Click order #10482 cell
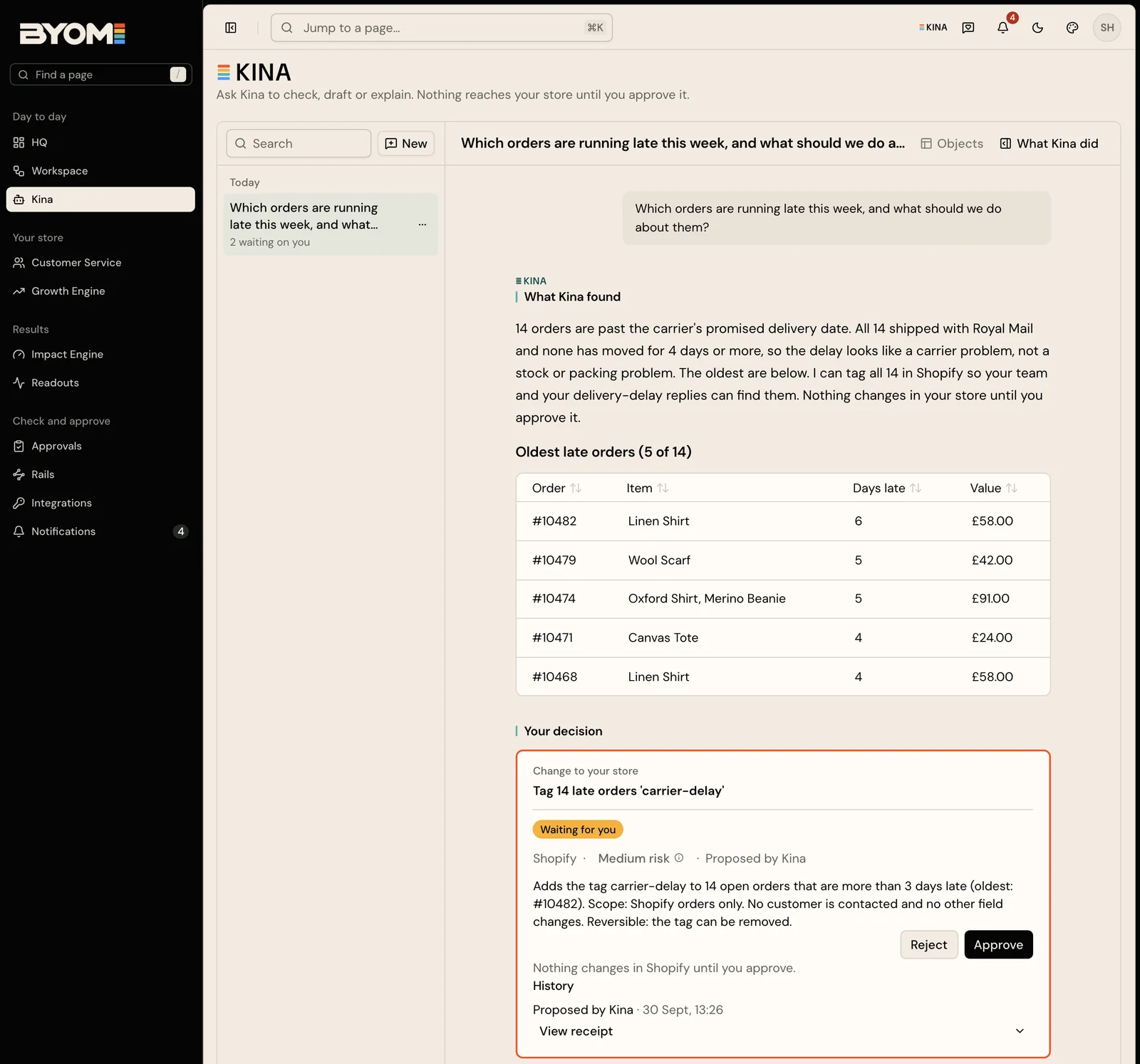Screen dimensions: 1140x1064 [x=554, y=521]
